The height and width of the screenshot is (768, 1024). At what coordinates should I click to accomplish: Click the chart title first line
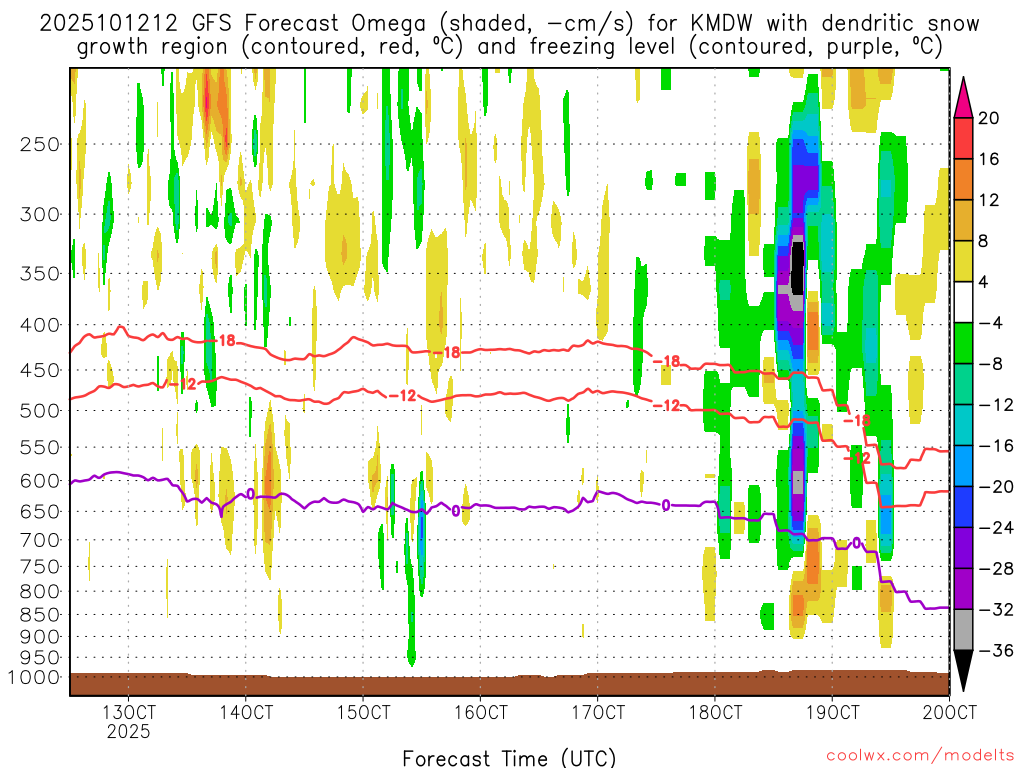pyautogui.click(x=509, y=24)
